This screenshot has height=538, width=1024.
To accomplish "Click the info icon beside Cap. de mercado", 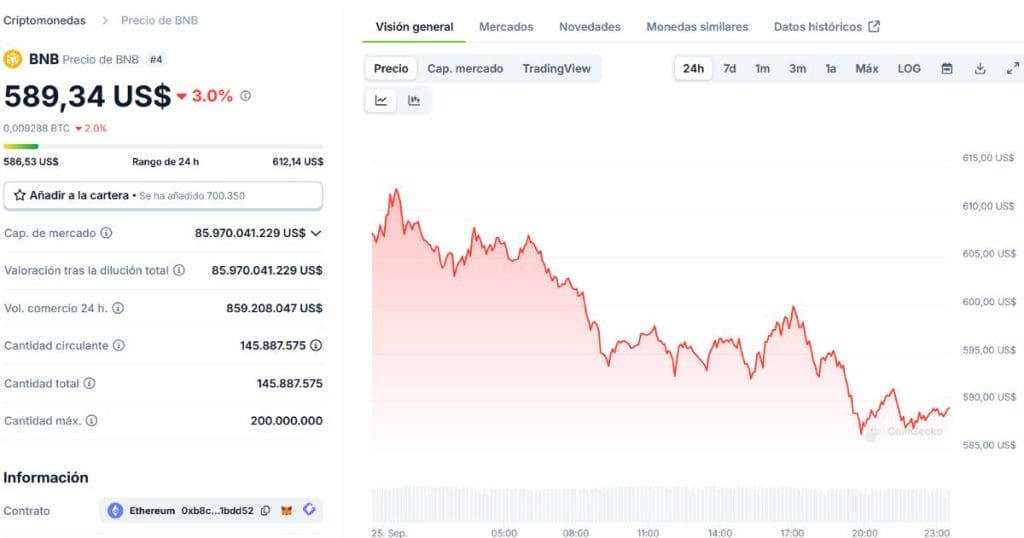I will (x=106, y=233).
